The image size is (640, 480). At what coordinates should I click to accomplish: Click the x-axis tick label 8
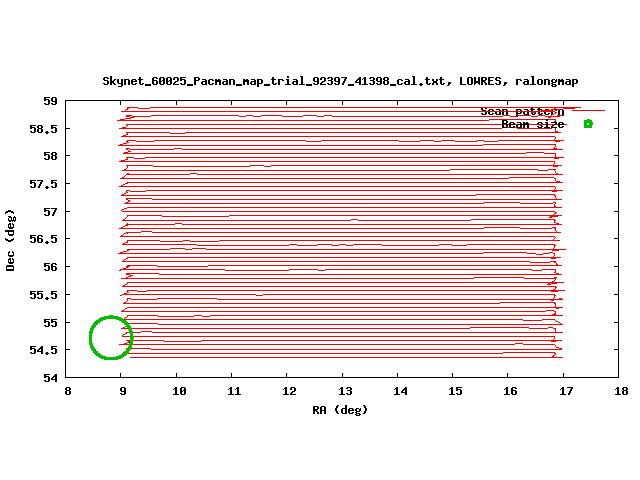coord(68,391)
